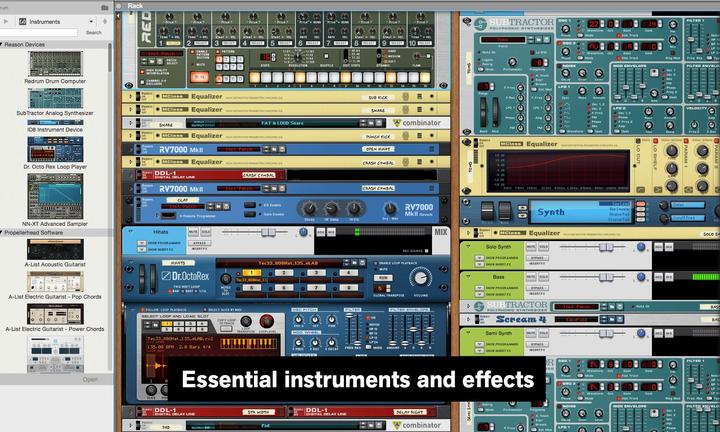Click the Dr.OctoRex Run button
This screenshot has width=720, height=432.
[x=383, y=278]
